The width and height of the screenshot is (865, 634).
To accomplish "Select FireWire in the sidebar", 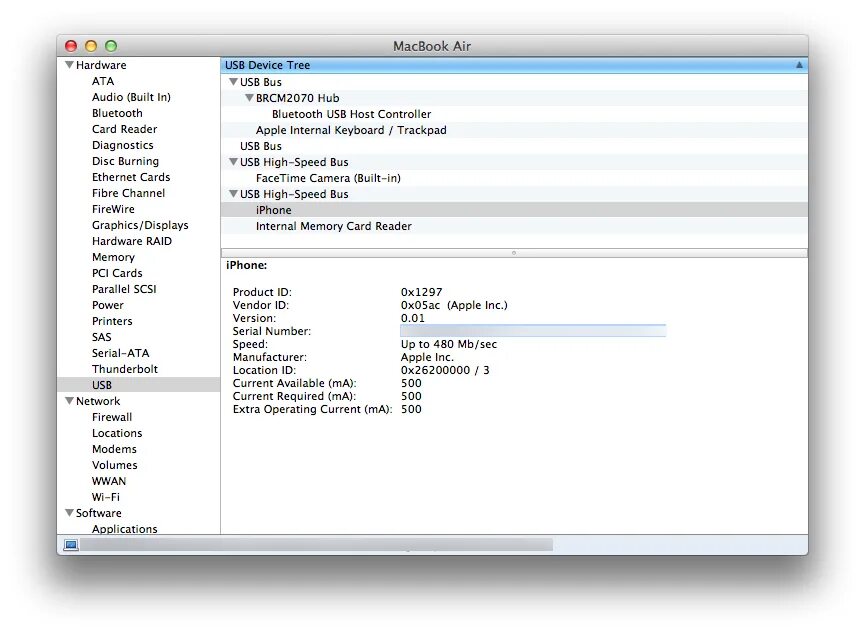I will (113, 209).
